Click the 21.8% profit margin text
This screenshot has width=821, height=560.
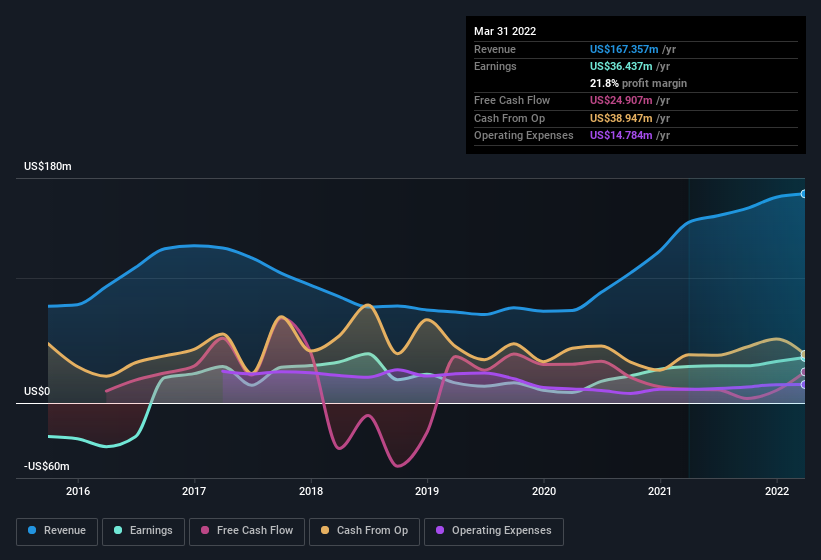[638, 83]
